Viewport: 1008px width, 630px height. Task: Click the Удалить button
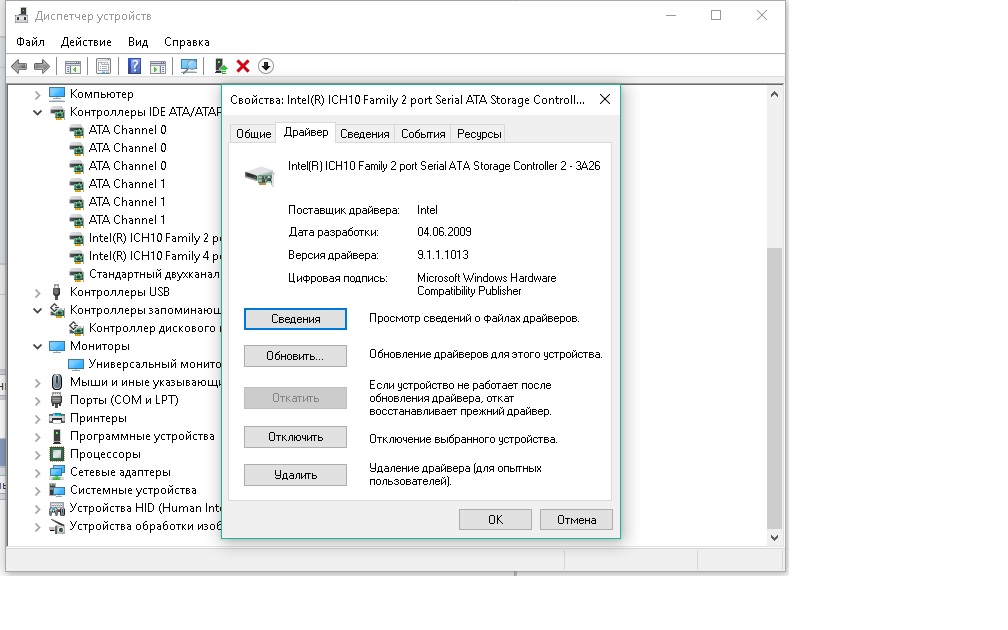[295, 475]
